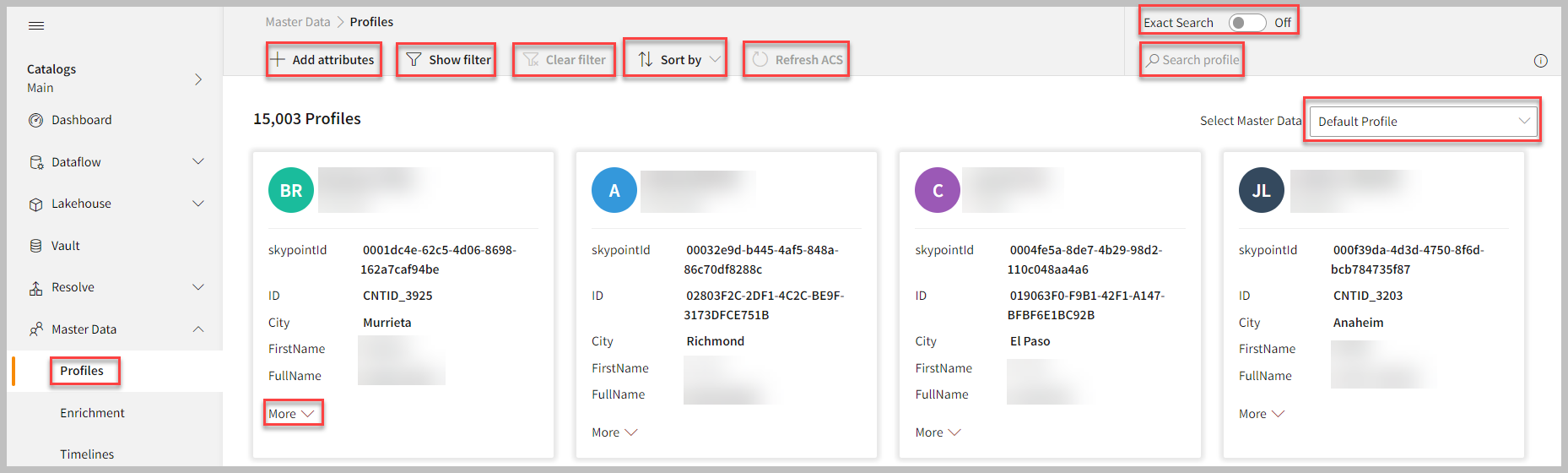Open Timelines under Master Data
1568x473 pixels.
pyautogui.click(x=87, y=454)
